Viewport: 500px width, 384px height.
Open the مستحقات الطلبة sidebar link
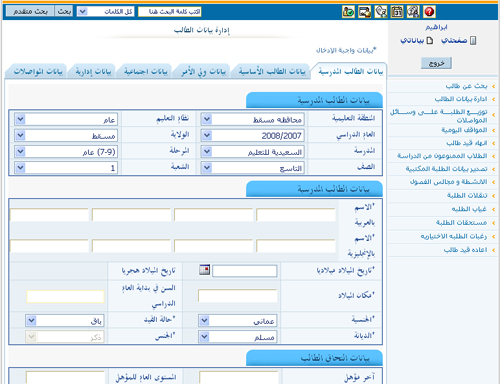click(461, 223)
